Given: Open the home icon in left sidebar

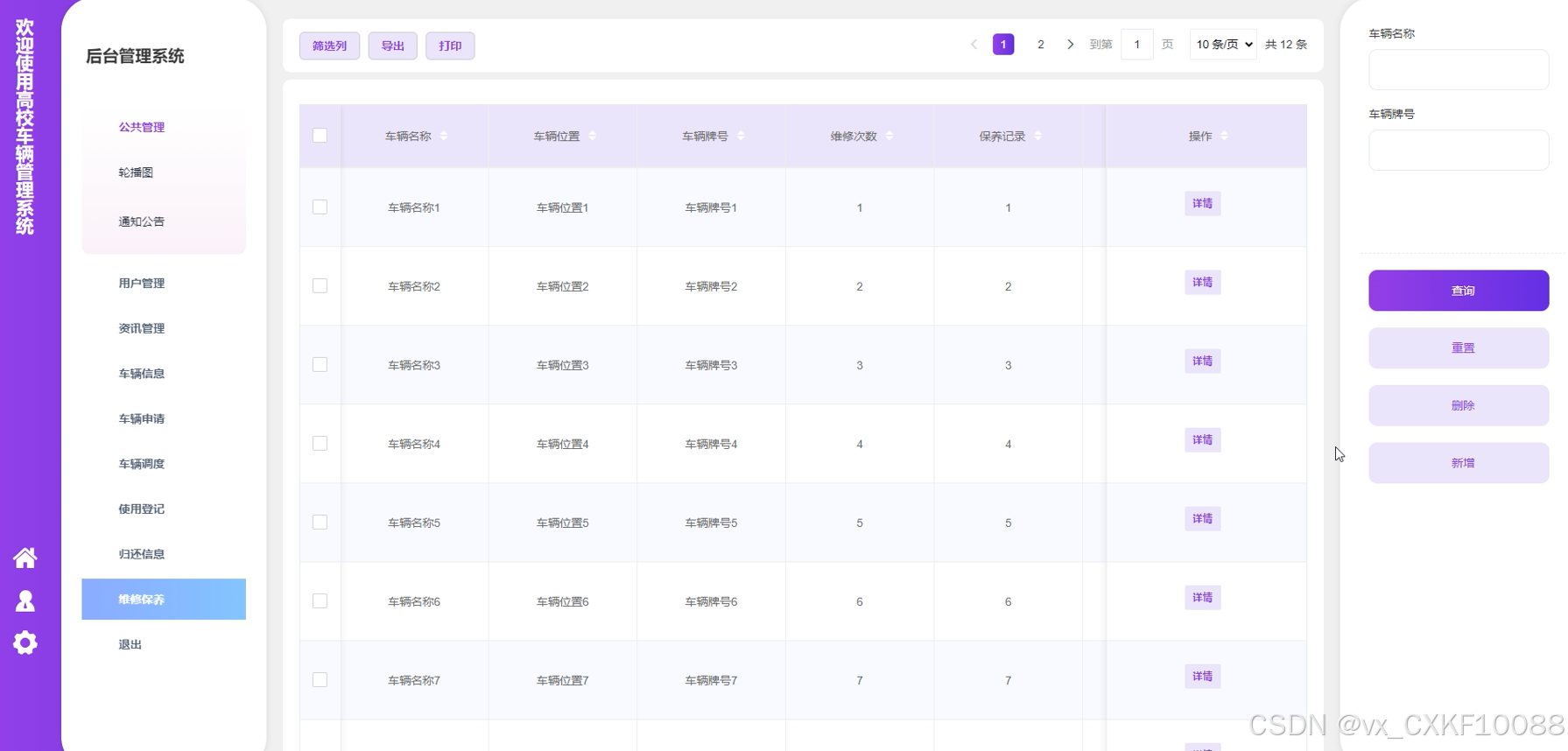Looking at the screenshot, I should click(x=25, y=558).
